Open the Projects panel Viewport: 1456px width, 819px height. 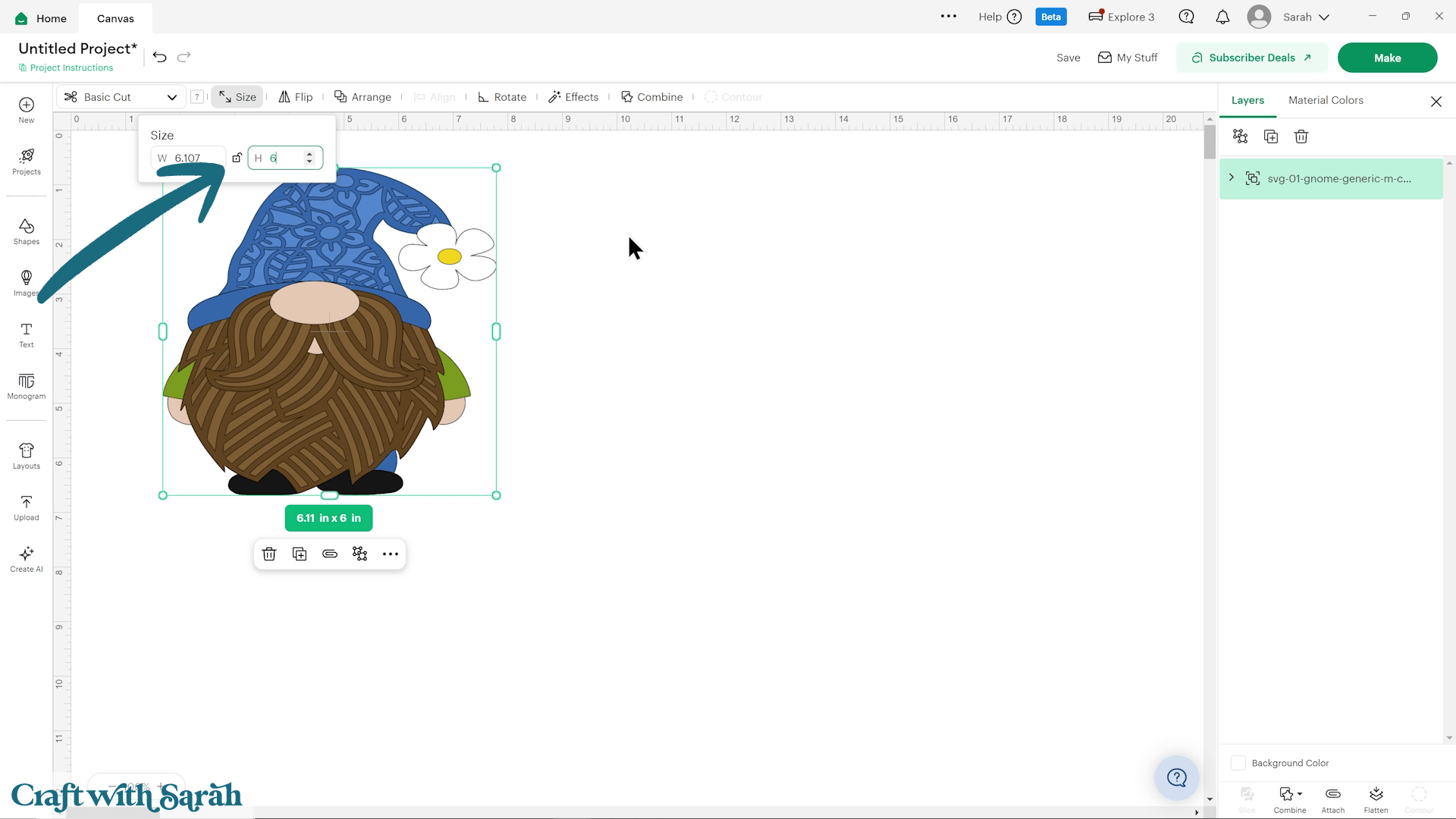pos(27,162)
